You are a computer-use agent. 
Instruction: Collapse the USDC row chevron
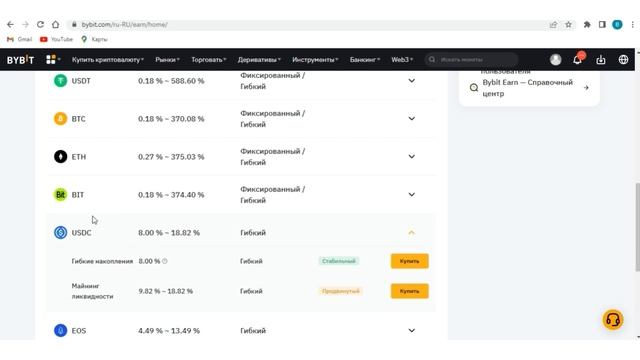click(411, 233)
